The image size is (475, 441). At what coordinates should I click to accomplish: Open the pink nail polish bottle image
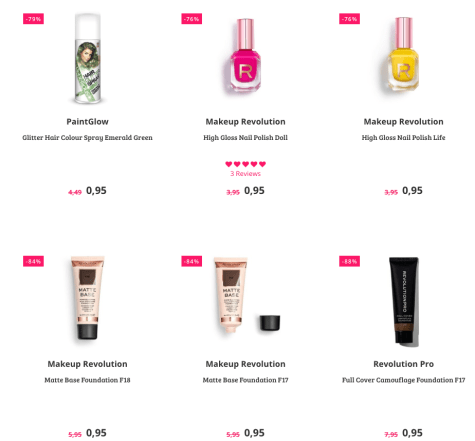[x=246, y=55]
